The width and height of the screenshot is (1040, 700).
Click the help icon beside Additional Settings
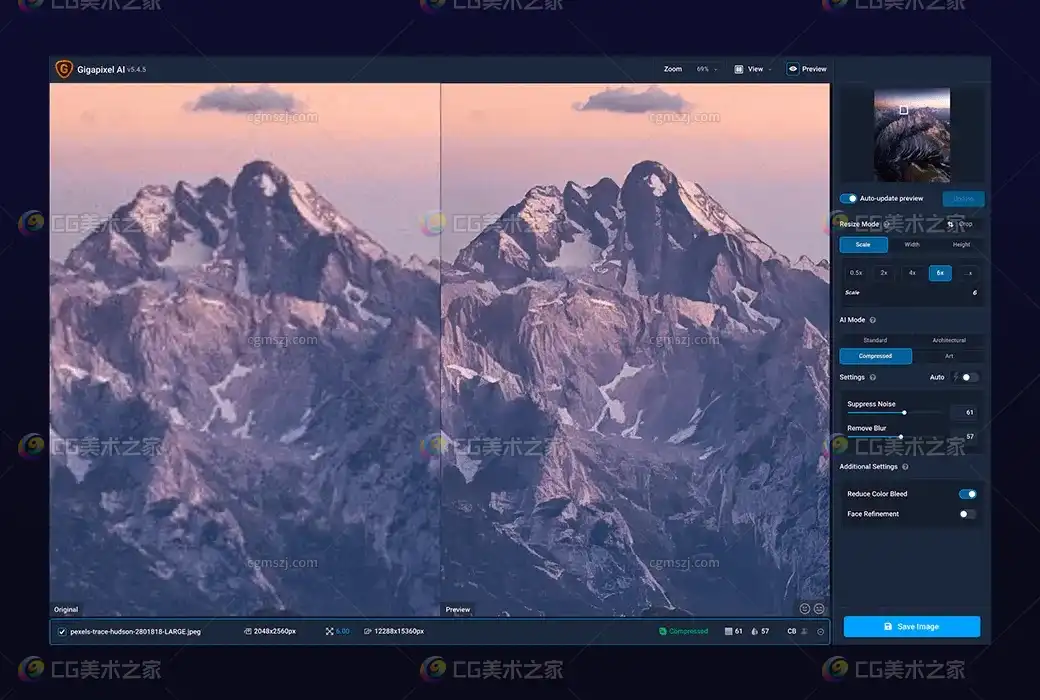click(905, 467)
